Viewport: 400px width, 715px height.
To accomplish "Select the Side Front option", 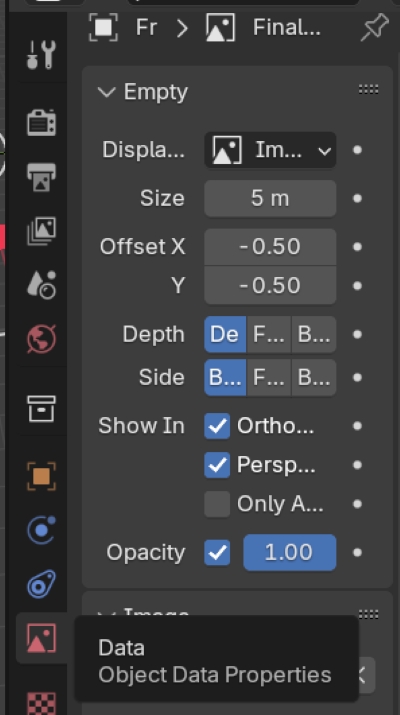I will [x=269, y=378].
